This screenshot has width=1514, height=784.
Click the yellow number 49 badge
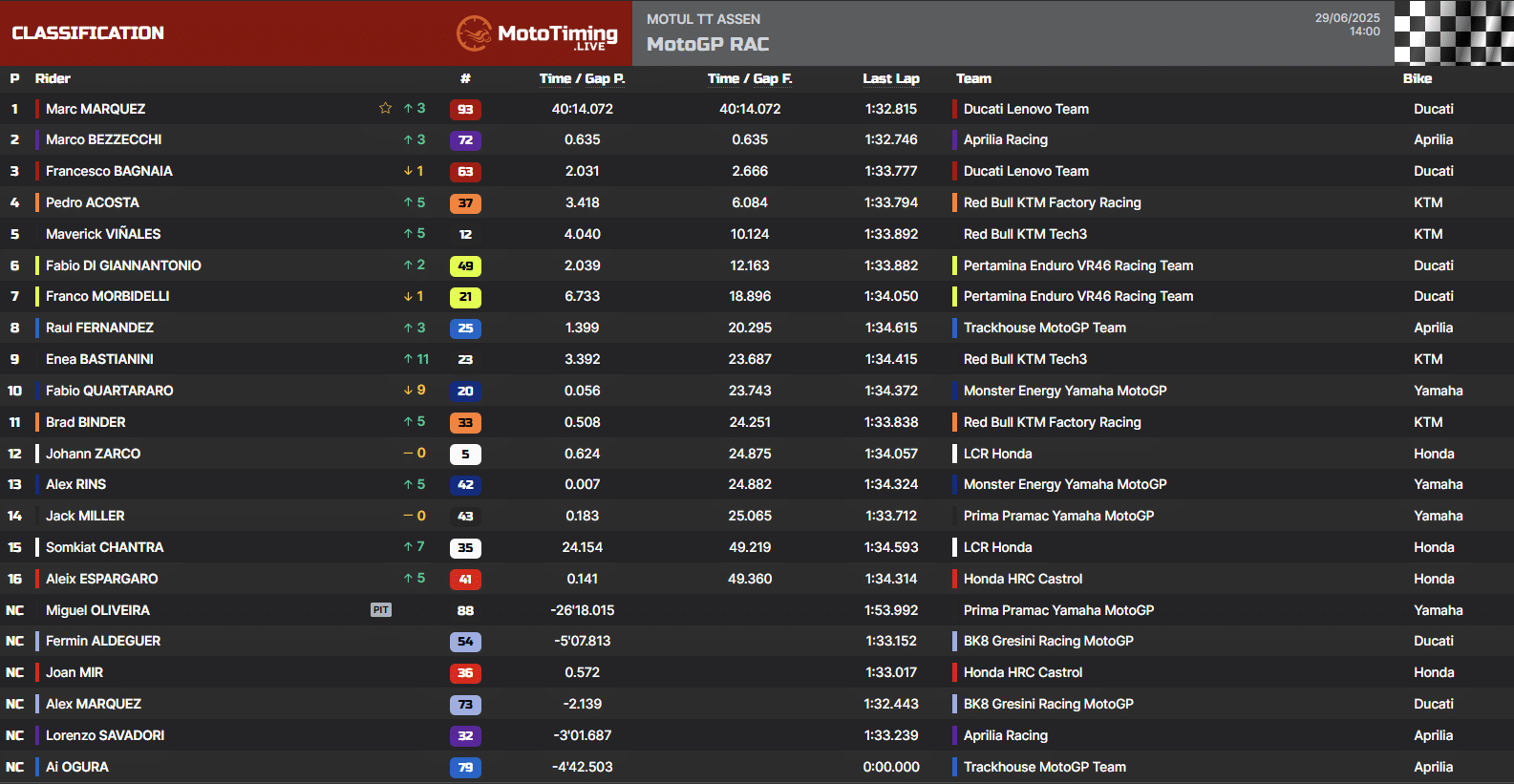coord(465,266)
